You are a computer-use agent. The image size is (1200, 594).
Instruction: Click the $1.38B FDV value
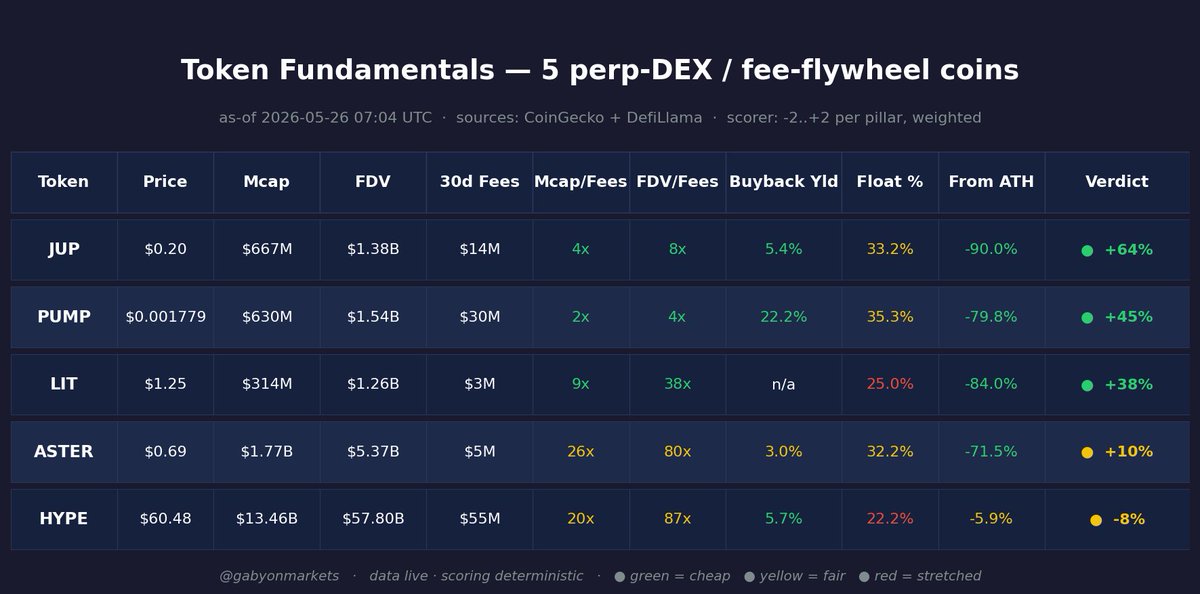coord(373,250)
